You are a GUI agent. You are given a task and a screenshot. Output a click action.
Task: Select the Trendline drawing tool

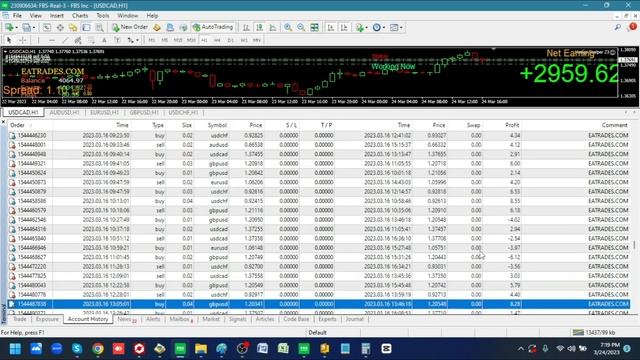click(x=64, y=40)
